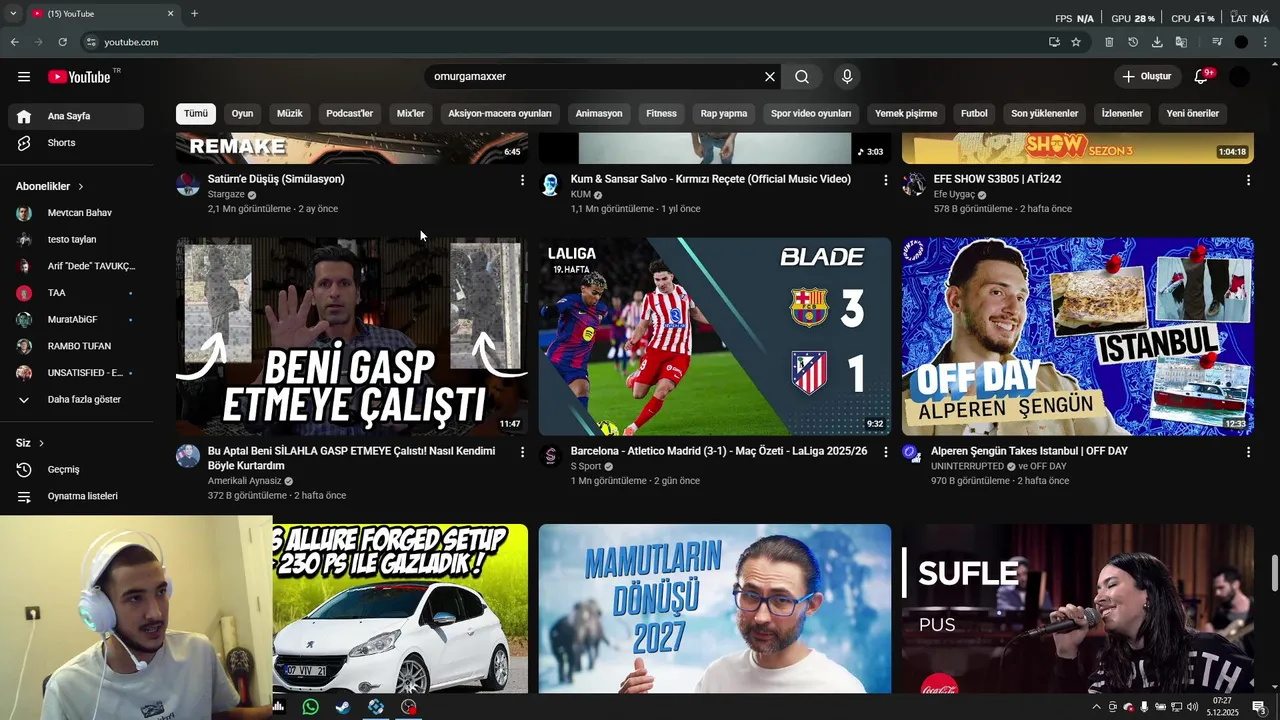Image resolution: width=1280 pixels, height=720 pixels.
Task: Click the install app icon in address bar
Action: coord(1054,42)
